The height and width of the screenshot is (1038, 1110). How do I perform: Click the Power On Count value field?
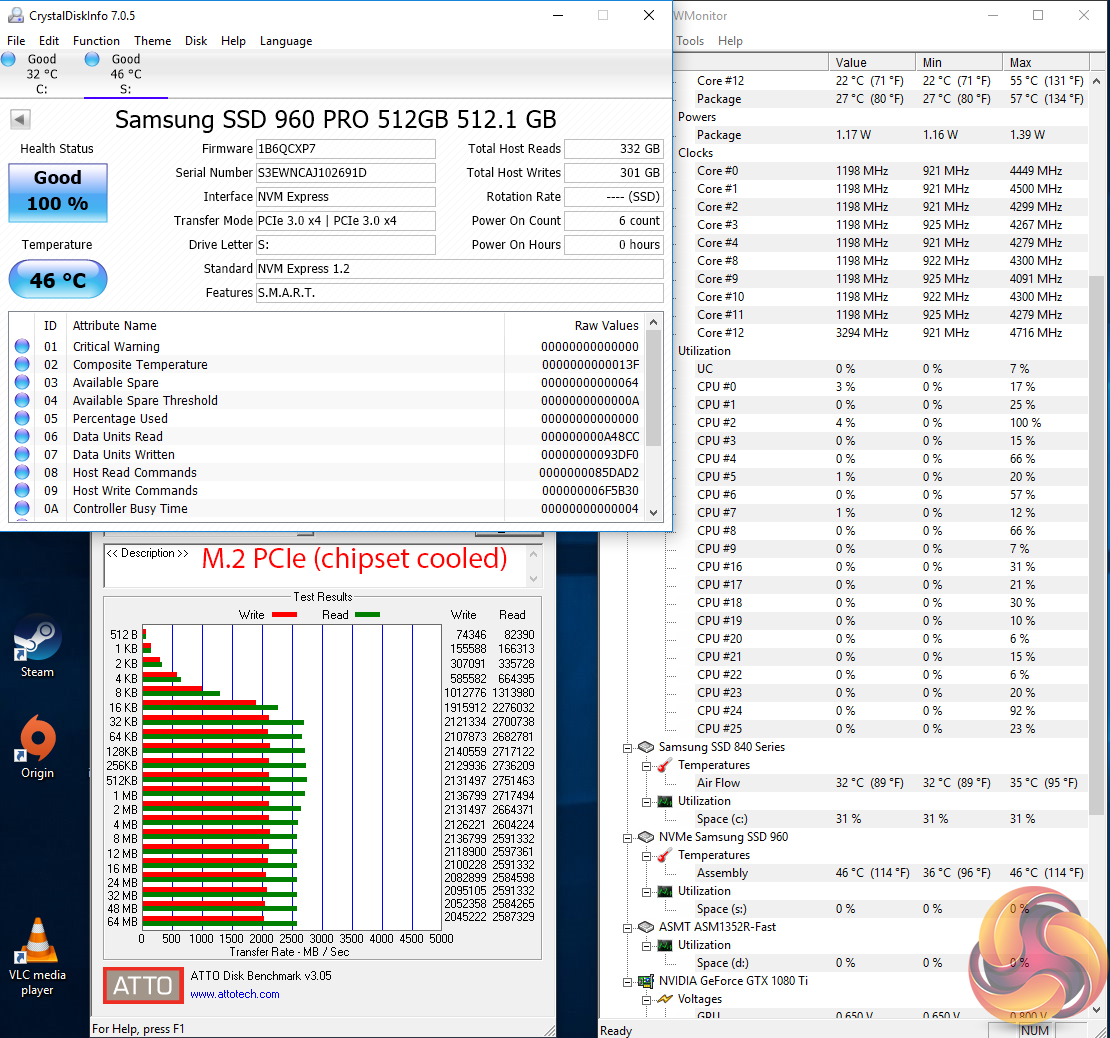click(x=614, y=221)
